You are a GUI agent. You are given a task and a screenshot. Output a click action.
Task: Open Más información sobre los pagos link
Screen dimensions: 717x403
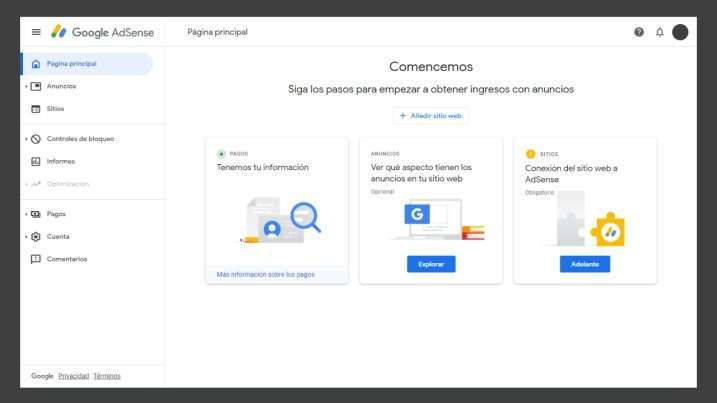(266, 274)
